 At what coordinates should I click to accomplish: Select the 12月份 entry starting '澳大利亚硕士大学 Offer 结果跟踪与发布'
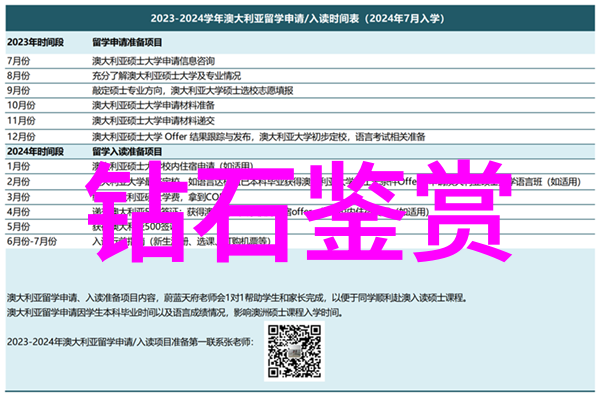tap(259, 137)
